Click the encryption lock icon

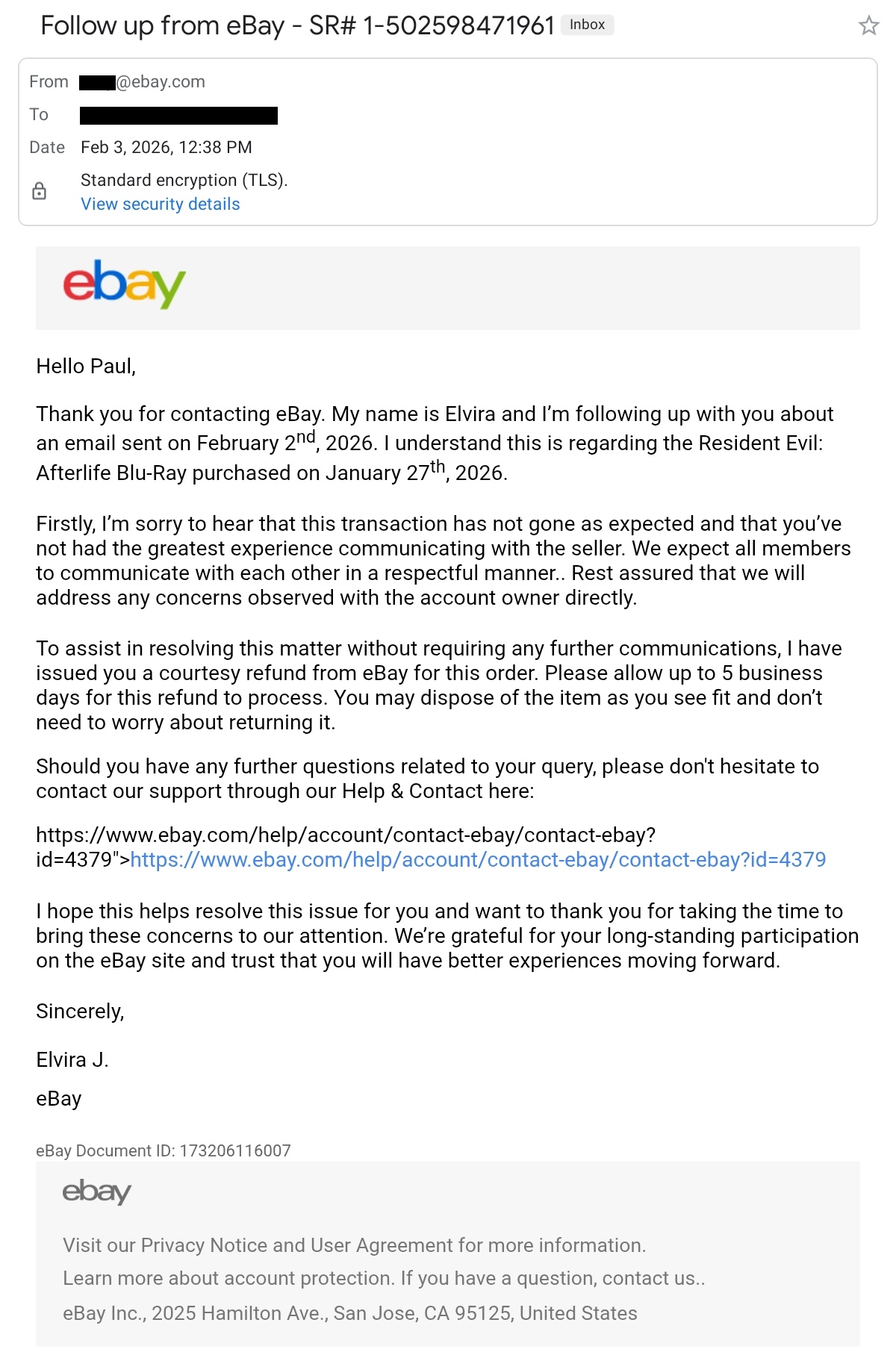point(40,191)
